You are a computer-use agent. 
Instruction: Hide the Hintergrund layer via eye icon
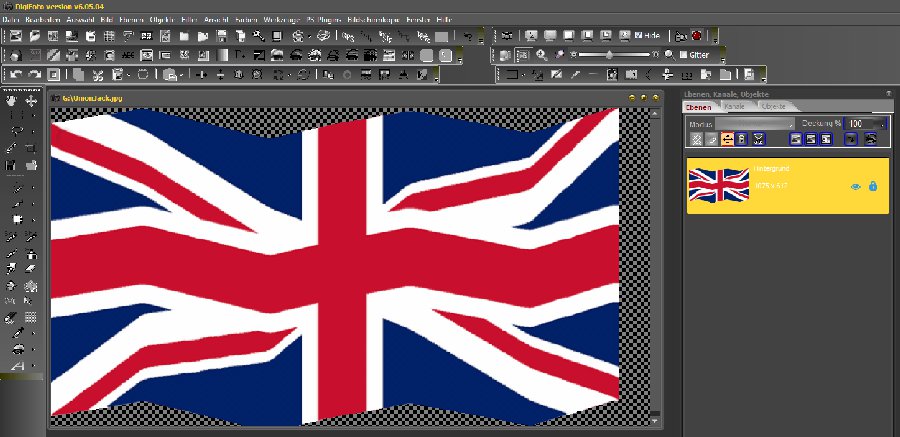855,186
